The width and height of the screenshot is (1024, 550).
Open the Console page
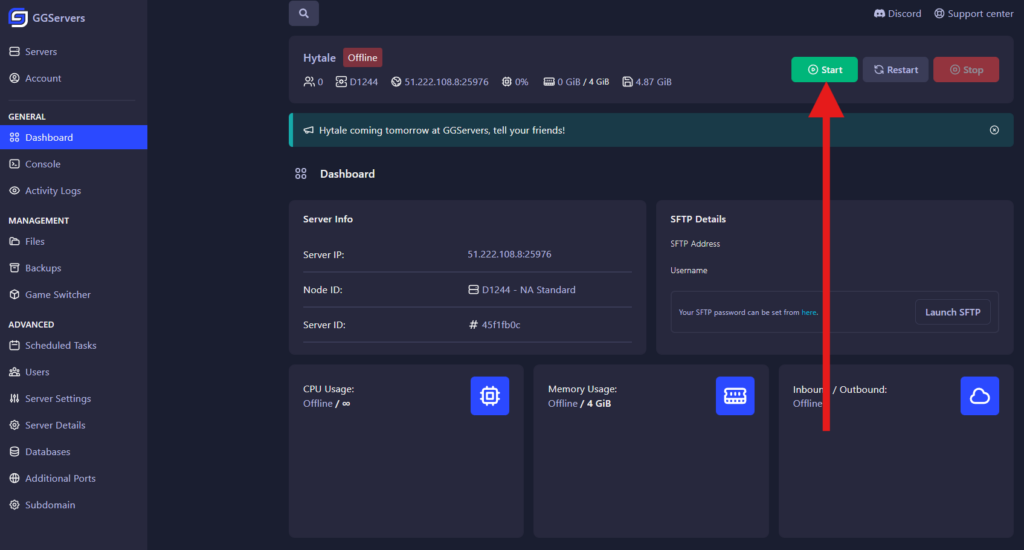[x=73, y=164]
